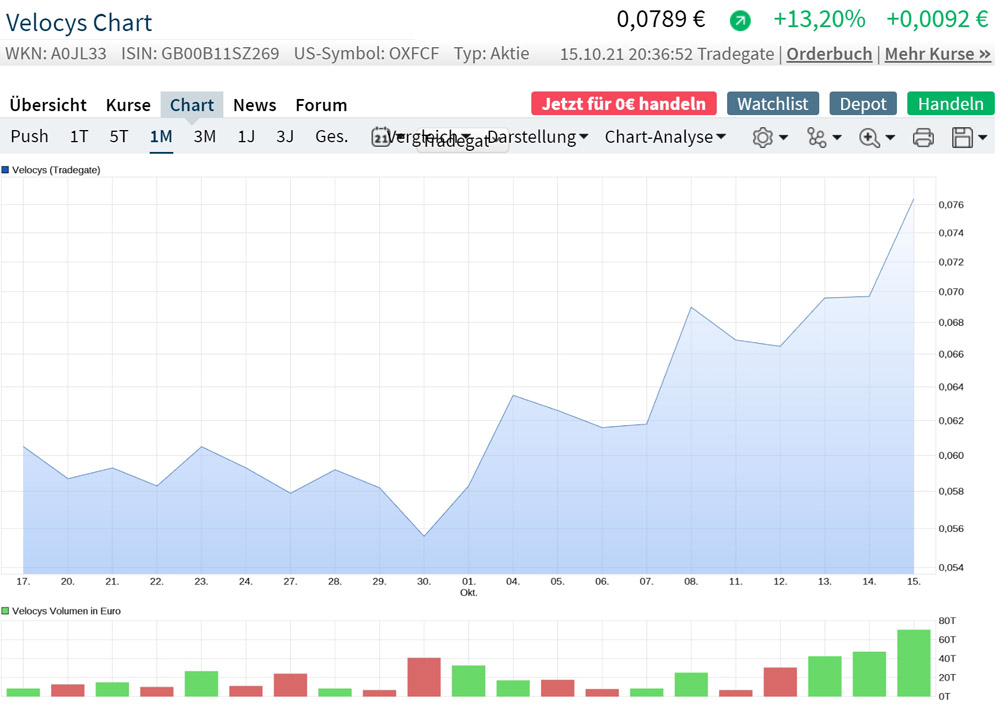Click Jetzt für 0€ handeln button

click(624, 103)
